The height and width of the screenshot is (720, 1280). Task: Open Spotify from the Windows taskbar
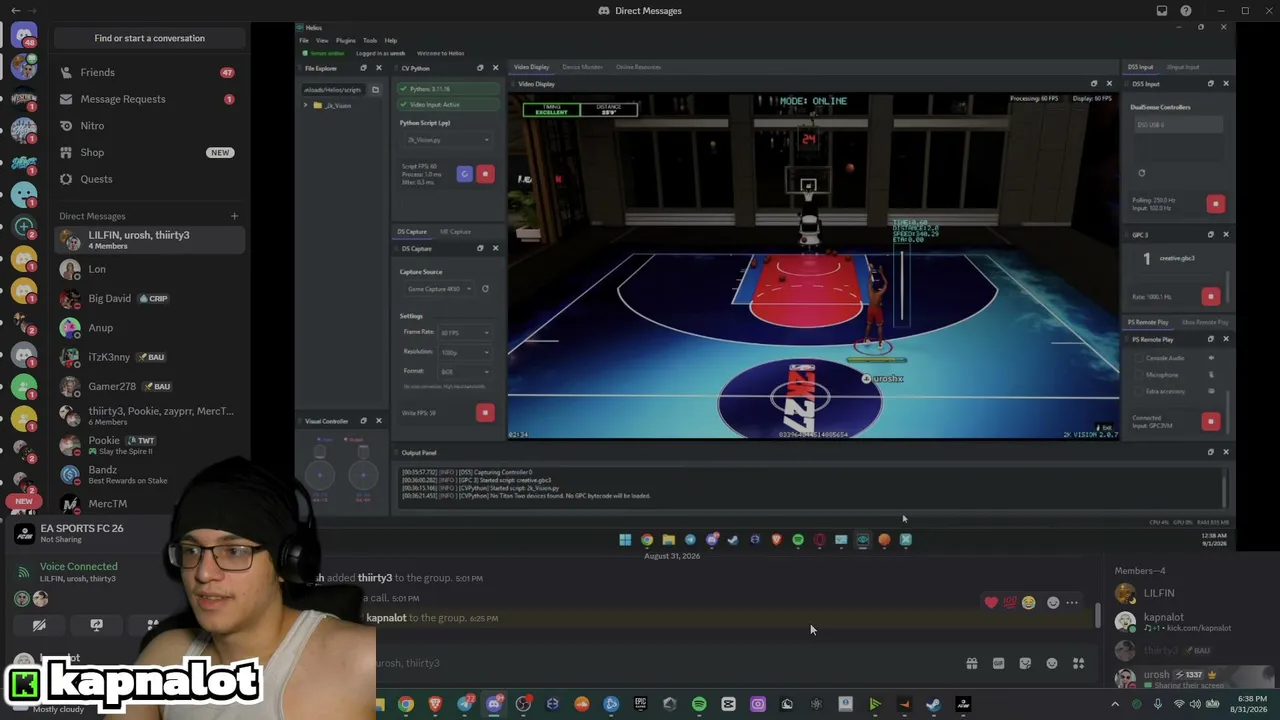[x=699, y=704]
